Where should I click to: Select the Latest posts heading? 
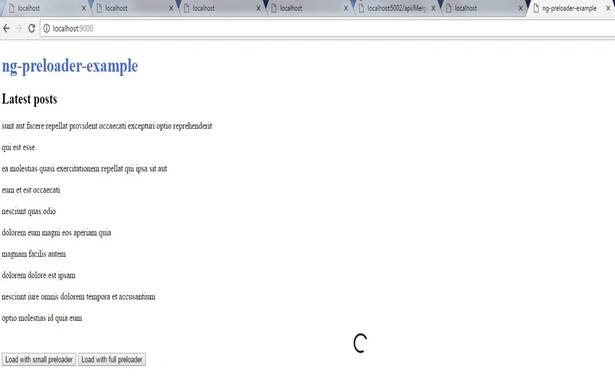(x=29, y=99)
